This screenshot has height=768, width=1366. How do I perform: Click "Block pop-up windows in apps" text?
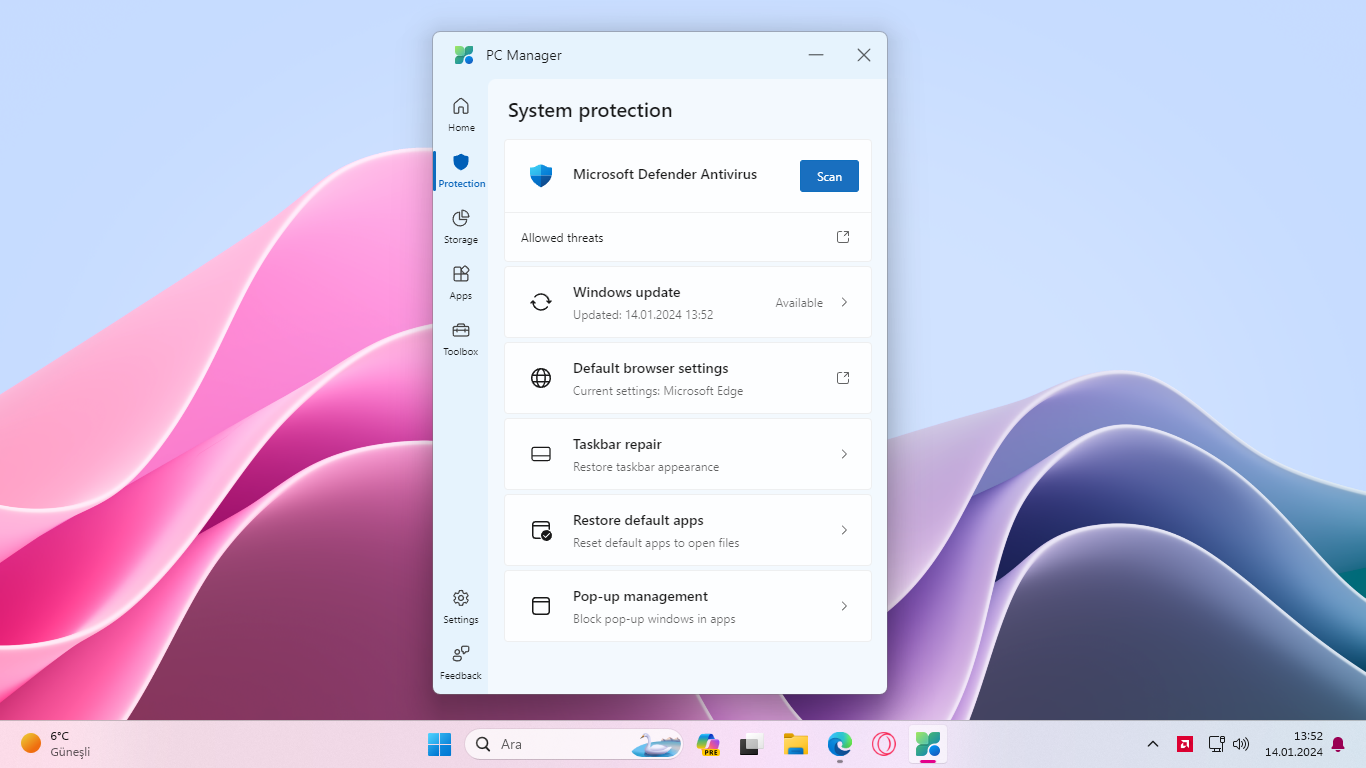click(x=654, y=619)
